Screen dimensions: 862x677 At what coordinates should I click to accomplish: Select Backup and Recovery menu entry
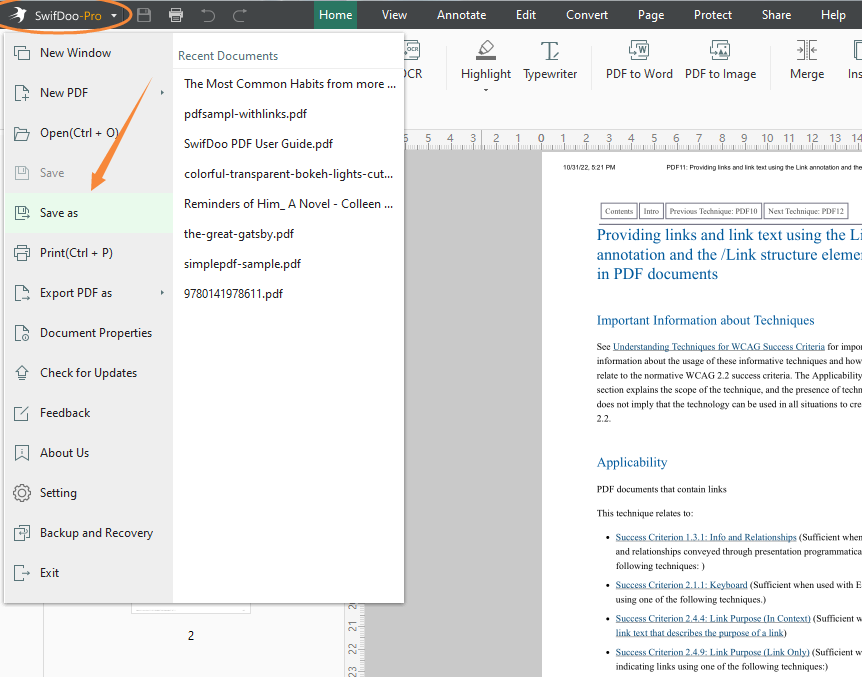click(89, 533)
